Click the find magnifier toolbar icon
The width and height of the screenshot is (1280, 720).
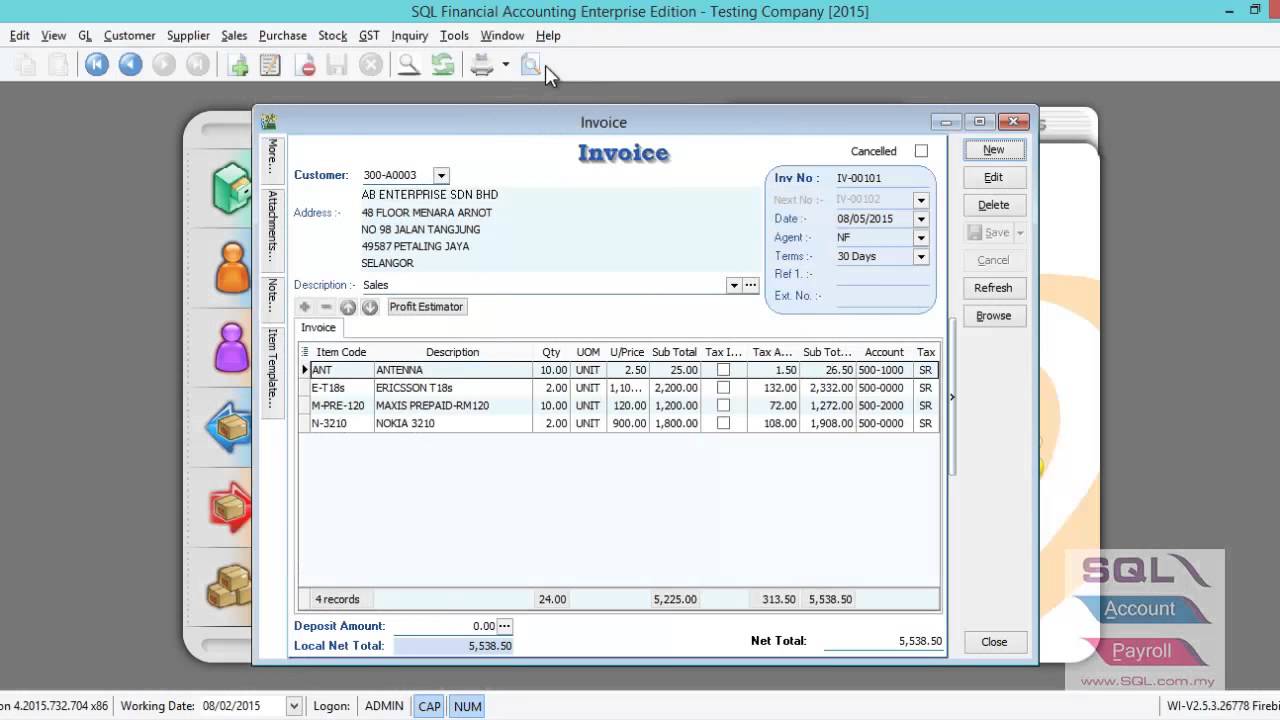(x=408, y=65)
